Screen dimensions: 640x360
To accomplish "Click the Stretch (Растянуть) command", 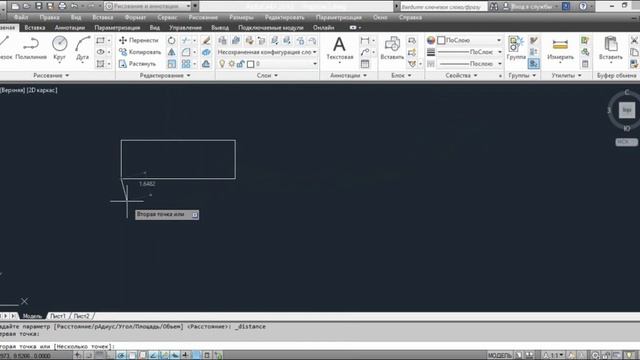I will (x=137, y=64).
